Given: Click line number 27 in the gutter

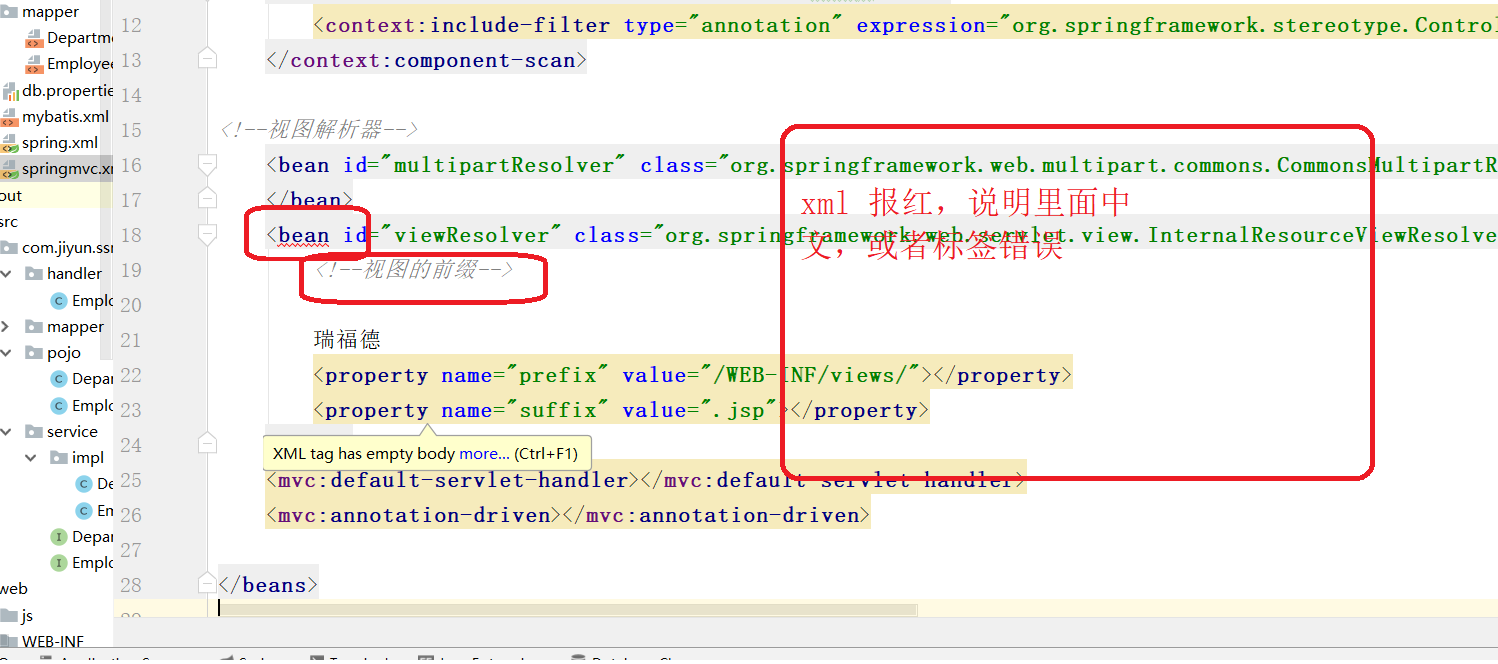Looking at the screenshot, I should click(130, 550).
